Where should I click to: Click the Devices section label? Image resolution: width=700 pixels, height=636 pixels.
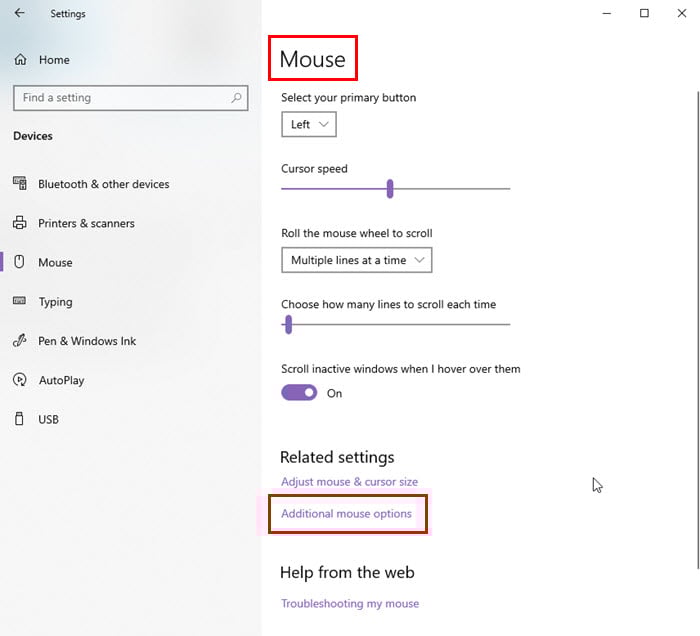[33, 136]
